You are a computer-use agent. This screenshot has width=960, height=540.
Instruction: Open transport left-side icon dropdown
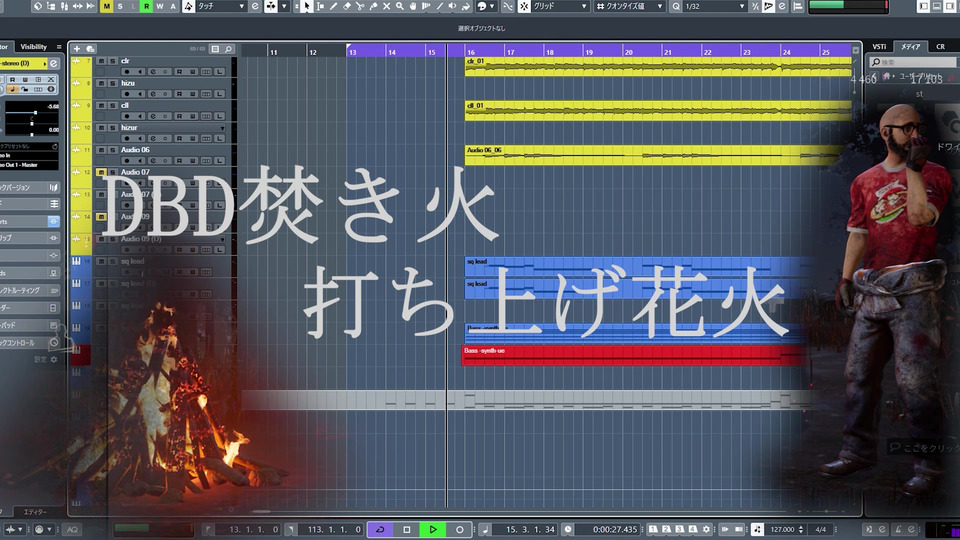click(13, 529)
